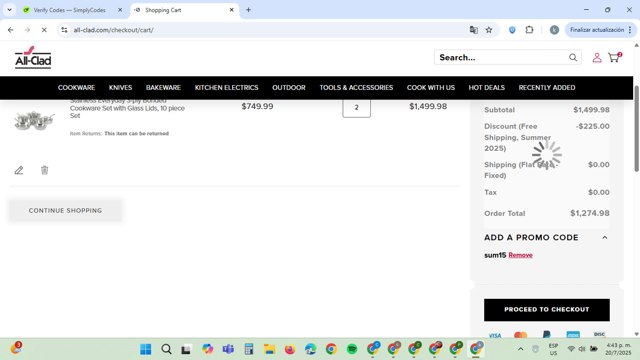640x360 pixels.
Task: Click the Chrome profile avatar
Action: (x=554, y=30)
